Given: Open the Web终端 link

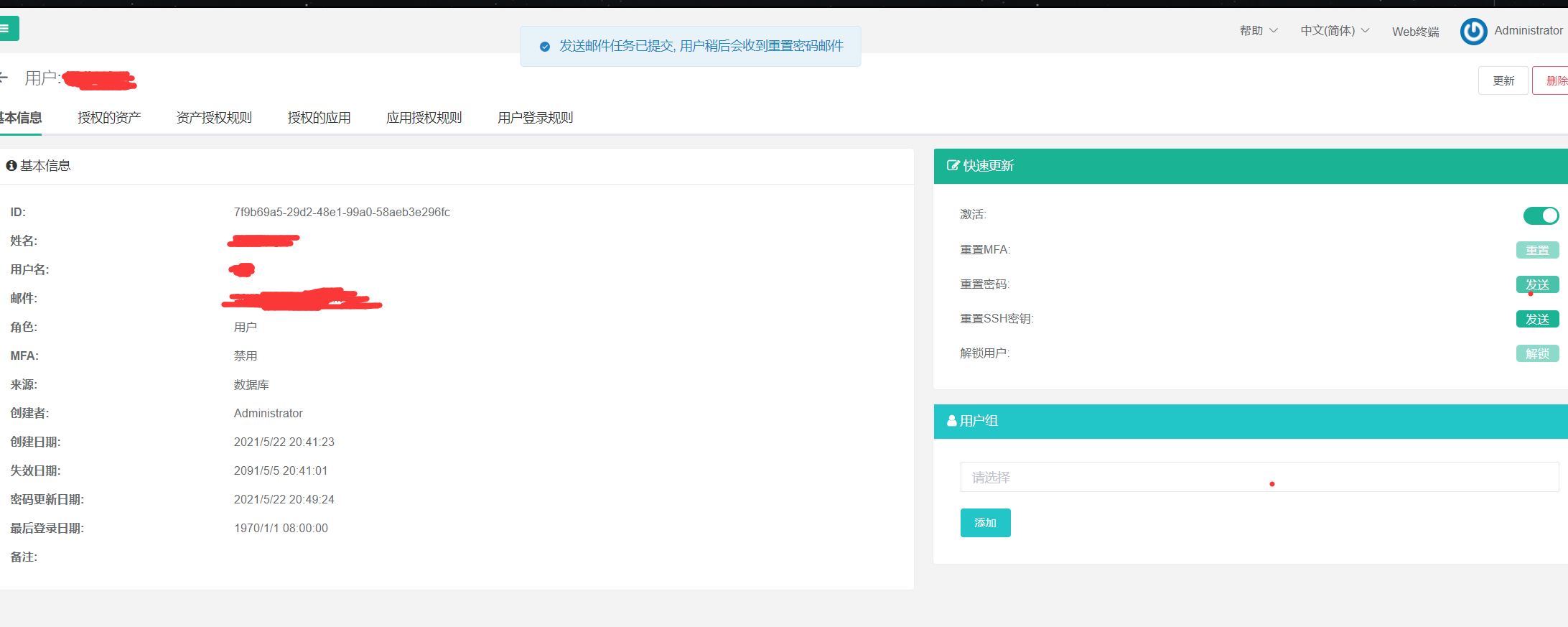Looking at the screenshot, I should tap(1415, 32).
